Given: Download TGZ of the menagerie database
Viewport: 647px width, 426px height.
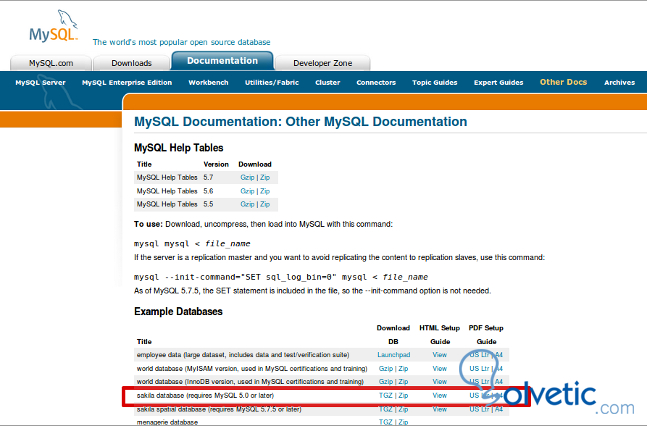Looking at the screenshot, I should [x=386, y=422].
